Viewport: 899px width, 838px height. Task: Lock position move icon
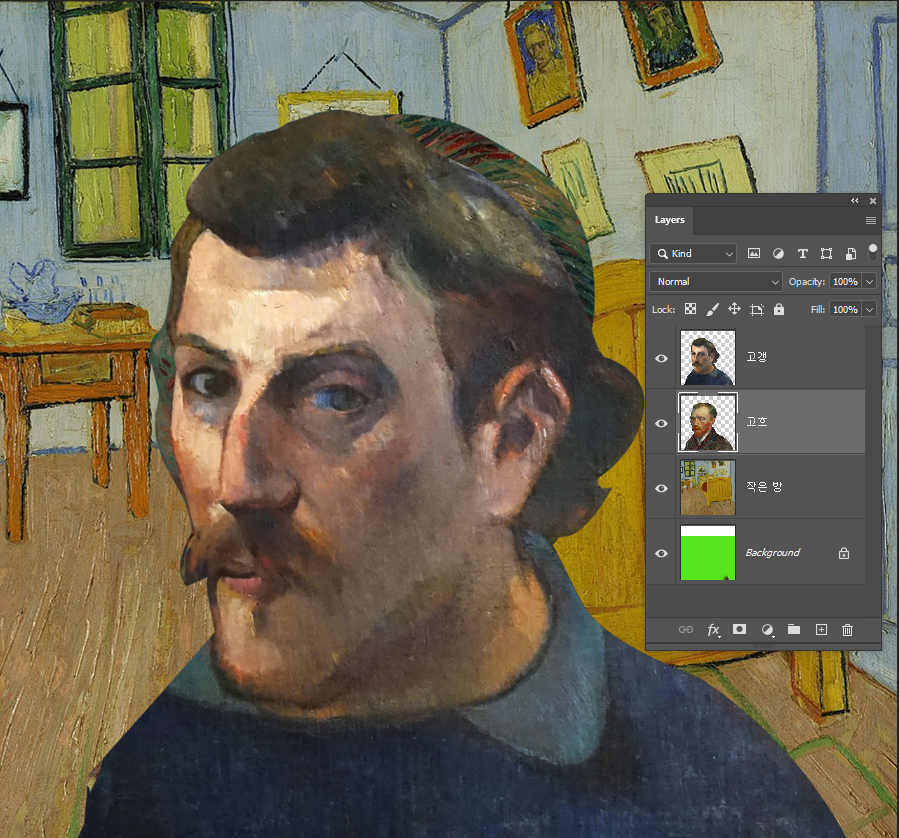point(734,310)
